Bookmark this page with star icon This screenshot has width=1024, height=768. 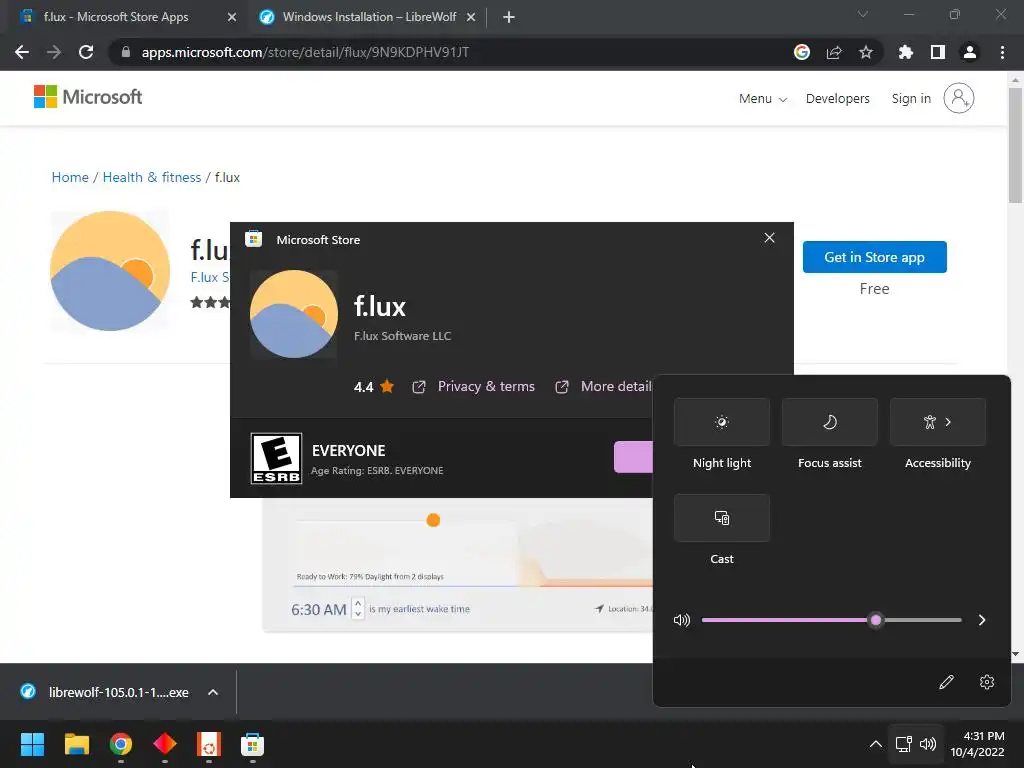coord(866,52)
